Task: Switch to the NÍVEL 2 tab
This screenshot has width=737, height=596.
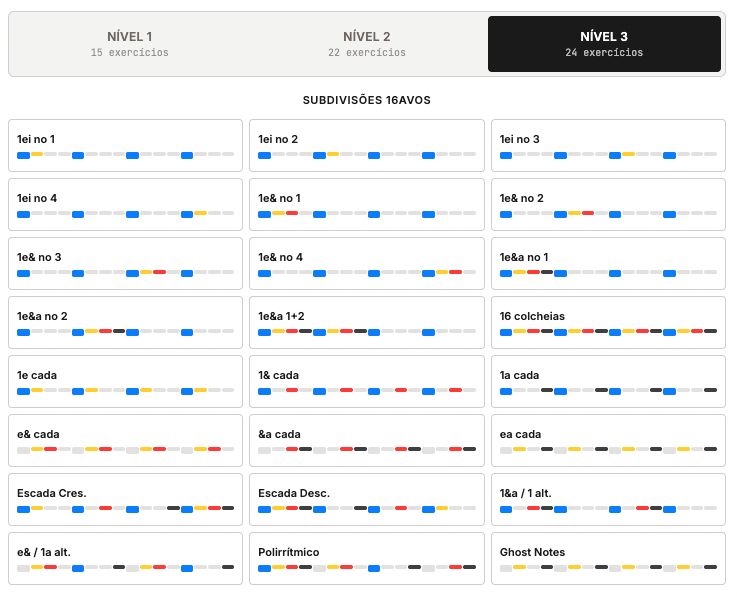Action: [x=367, y=44]
